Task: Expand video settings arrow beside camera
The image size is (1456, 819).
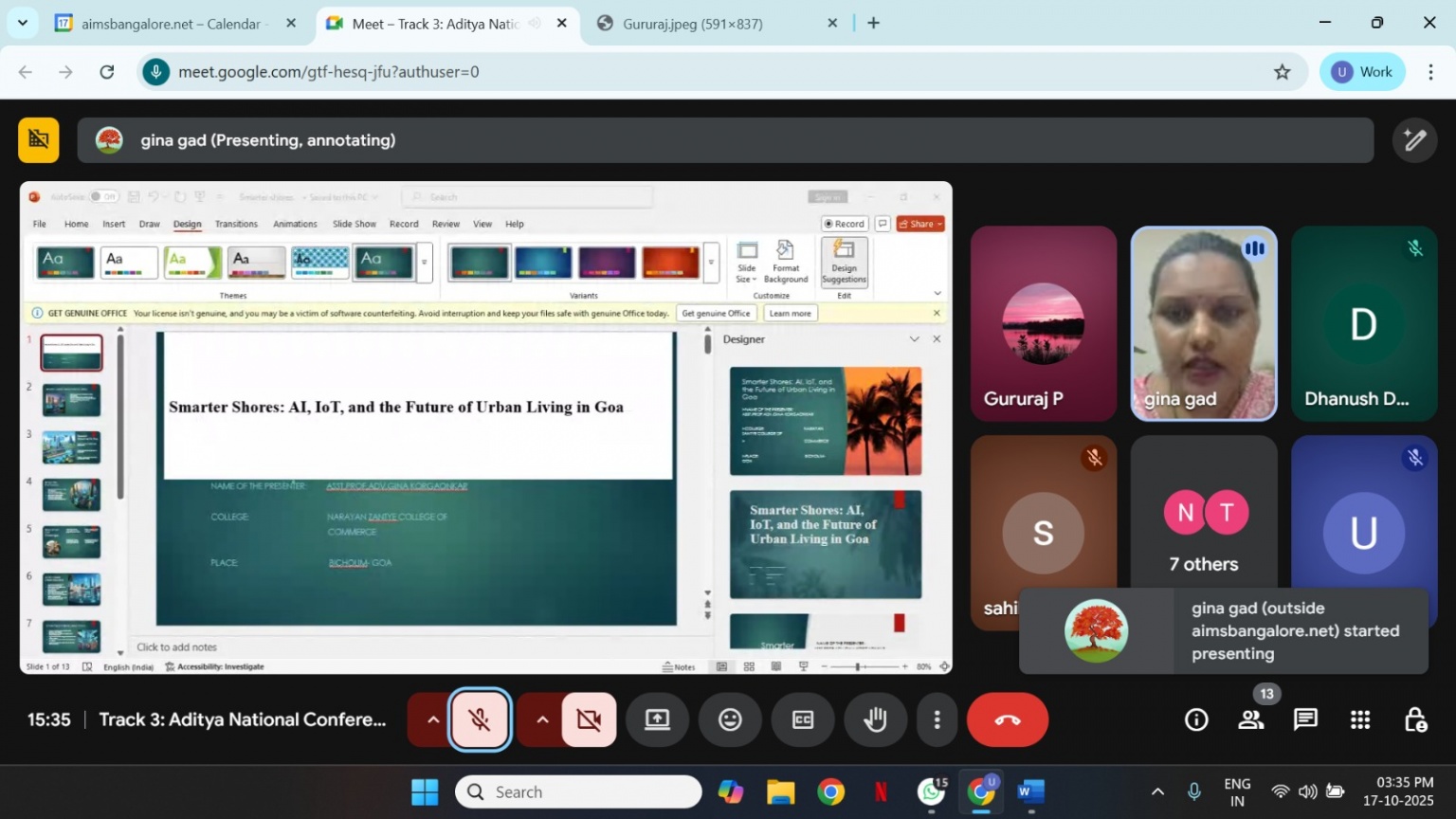Action: (x=541, y=719)
